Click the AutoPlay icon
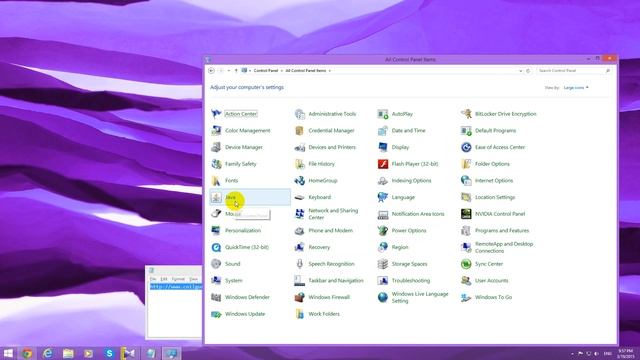The width and height of the screenshot is (640, 360). (x=383, y=114)
